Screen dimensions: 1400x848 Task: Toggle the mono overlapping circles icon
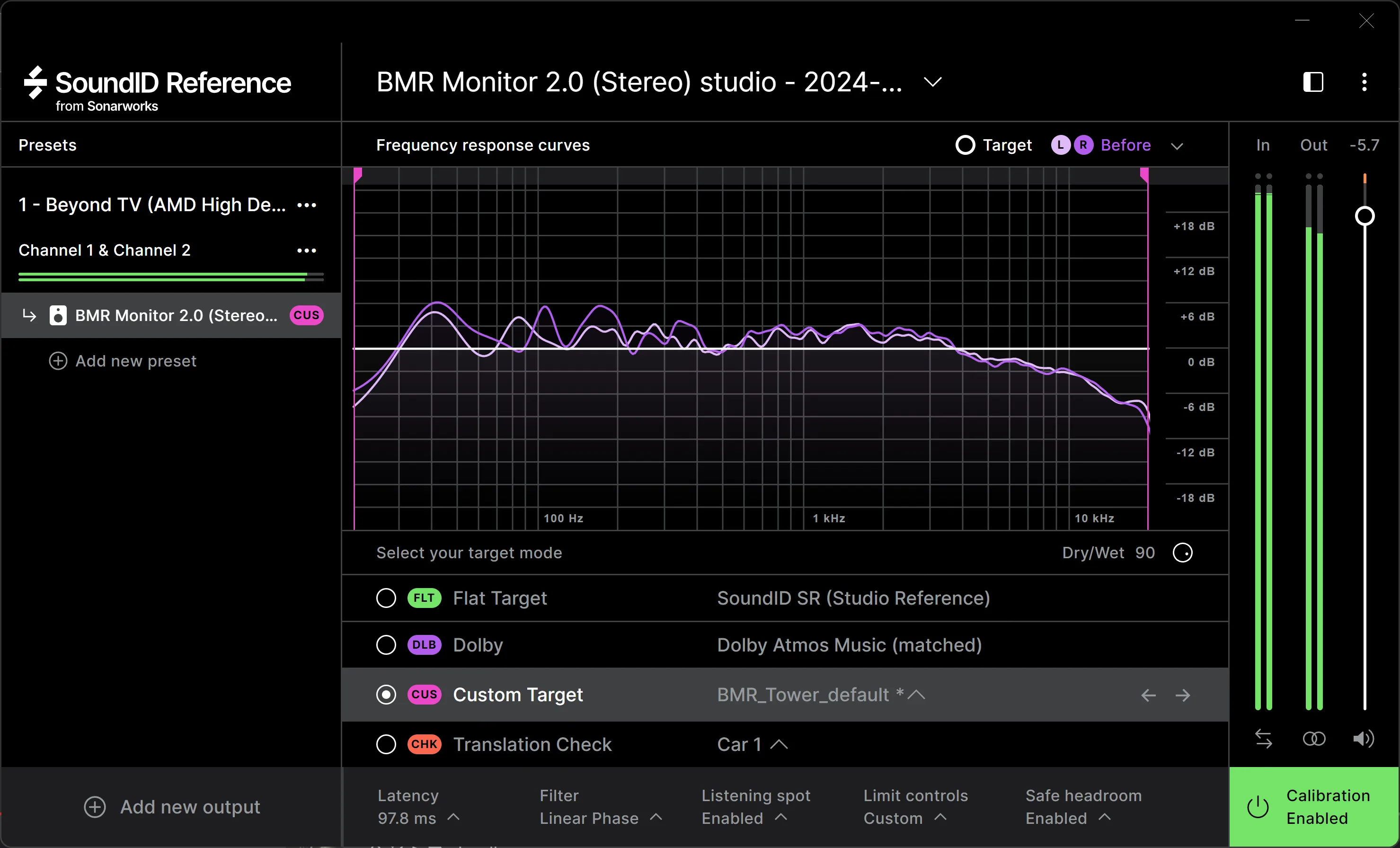pos(1314,738)
